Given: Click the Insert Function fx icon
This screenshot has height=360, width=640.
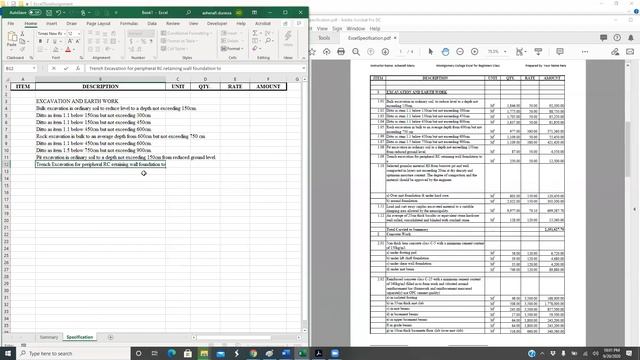Looking at the screenshot, I should click(78, 68).
